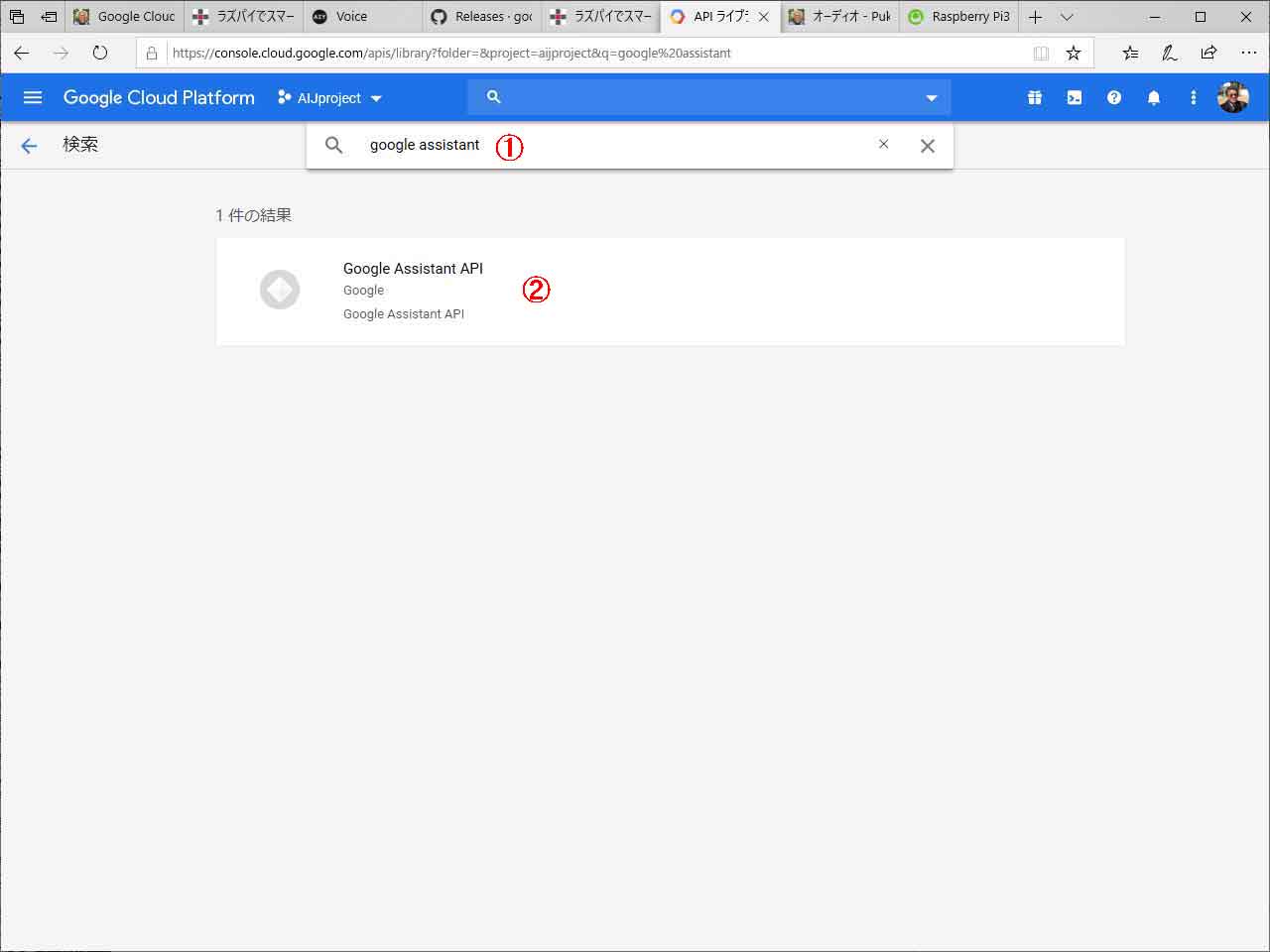Show tab previews chevron
The image size is (1270, 952).
(x=1067, y=17)
